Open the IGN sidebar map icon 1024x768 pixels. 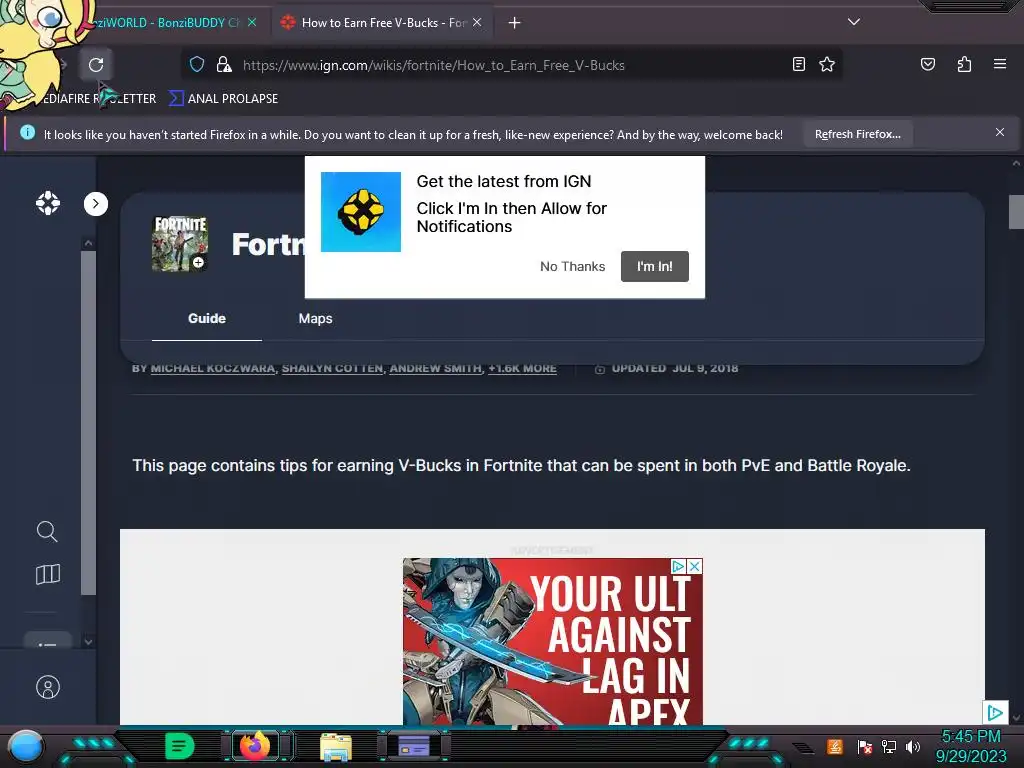coord(48,574)
